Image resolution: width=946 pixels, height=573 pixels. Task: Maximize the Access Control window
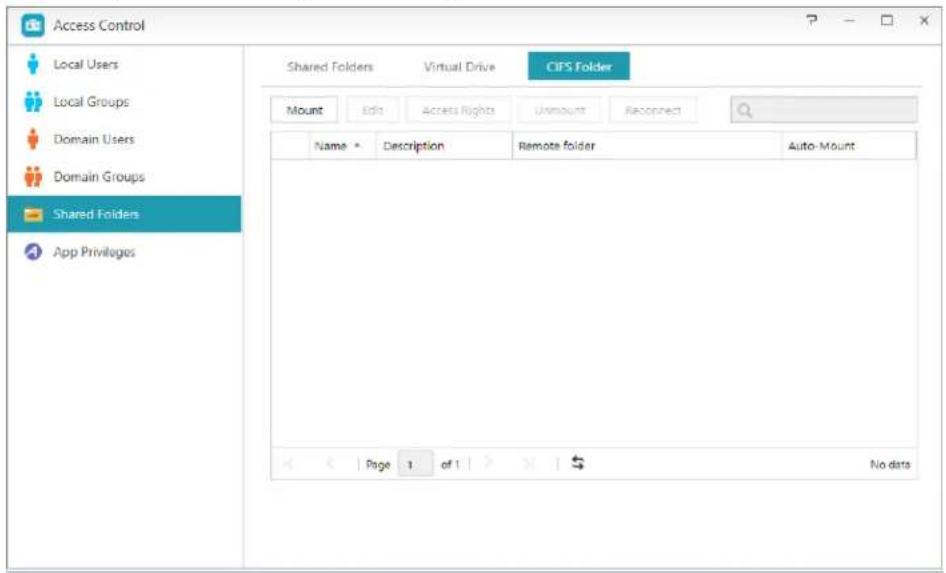(886, 21)
